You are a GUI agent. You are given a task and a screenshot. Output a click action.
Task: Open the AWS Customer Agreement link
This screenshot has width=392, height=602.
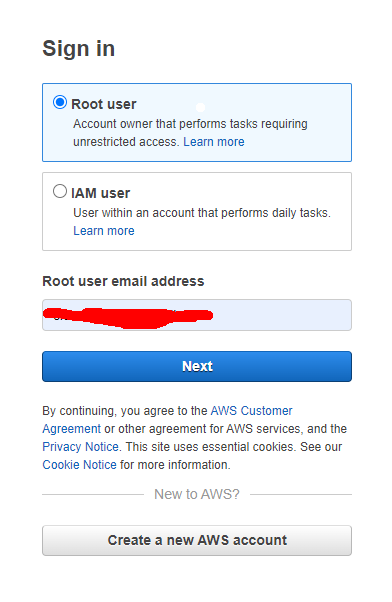tap(251, 411)
